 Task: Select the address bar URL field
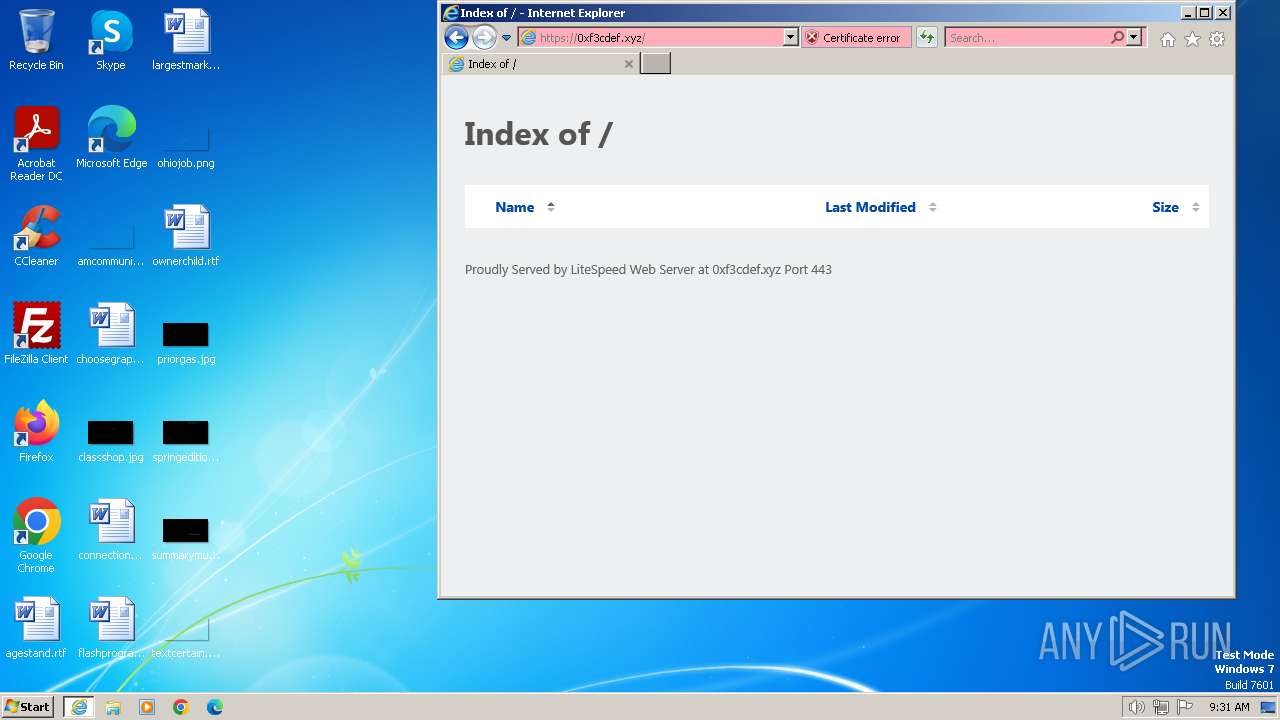[x=650, y=38]
